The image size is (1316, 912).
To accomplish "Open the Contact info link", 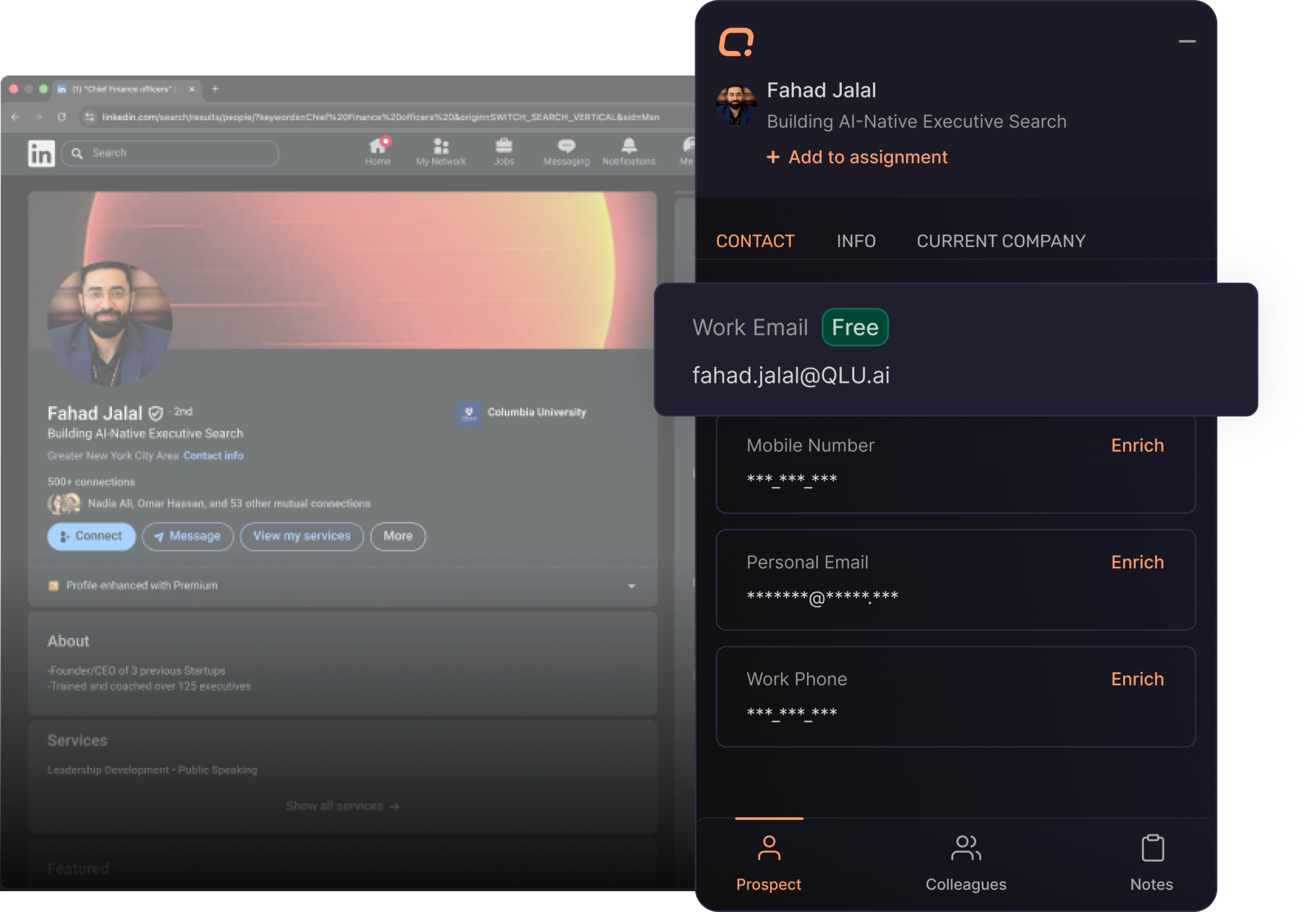I will tap(213, 455).
